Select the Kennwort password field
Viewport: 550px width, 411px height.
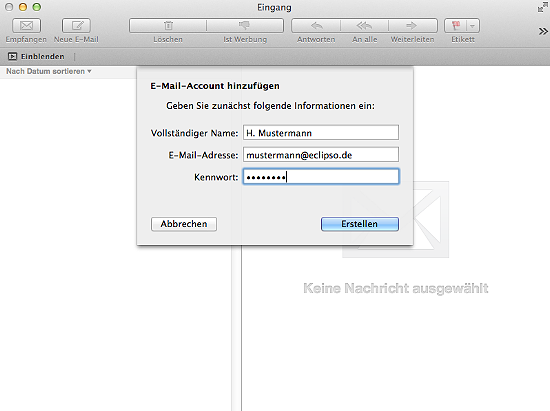tap(321, 176)
